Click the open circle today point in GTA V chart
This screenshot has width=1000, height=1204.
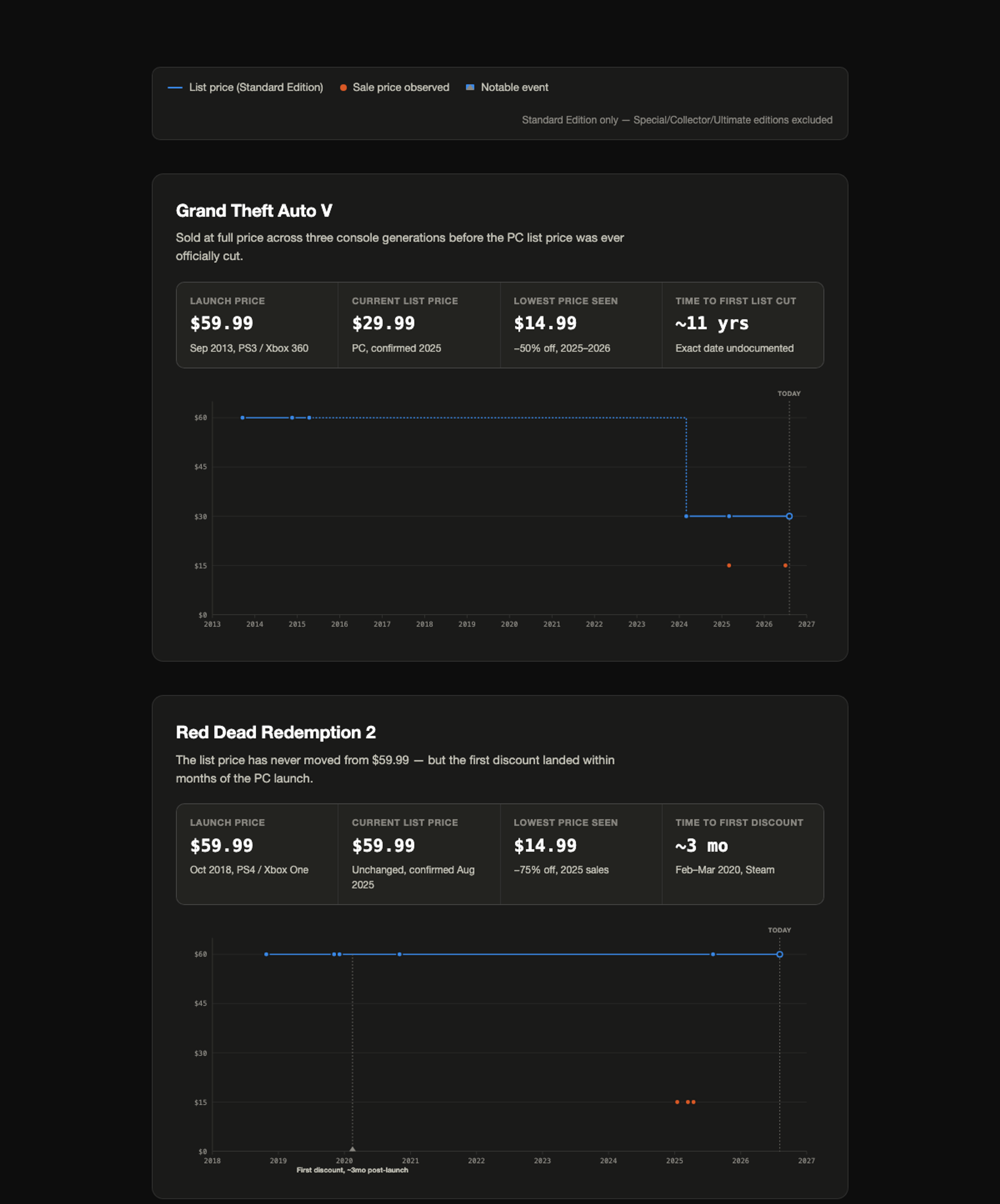(789, 516)
